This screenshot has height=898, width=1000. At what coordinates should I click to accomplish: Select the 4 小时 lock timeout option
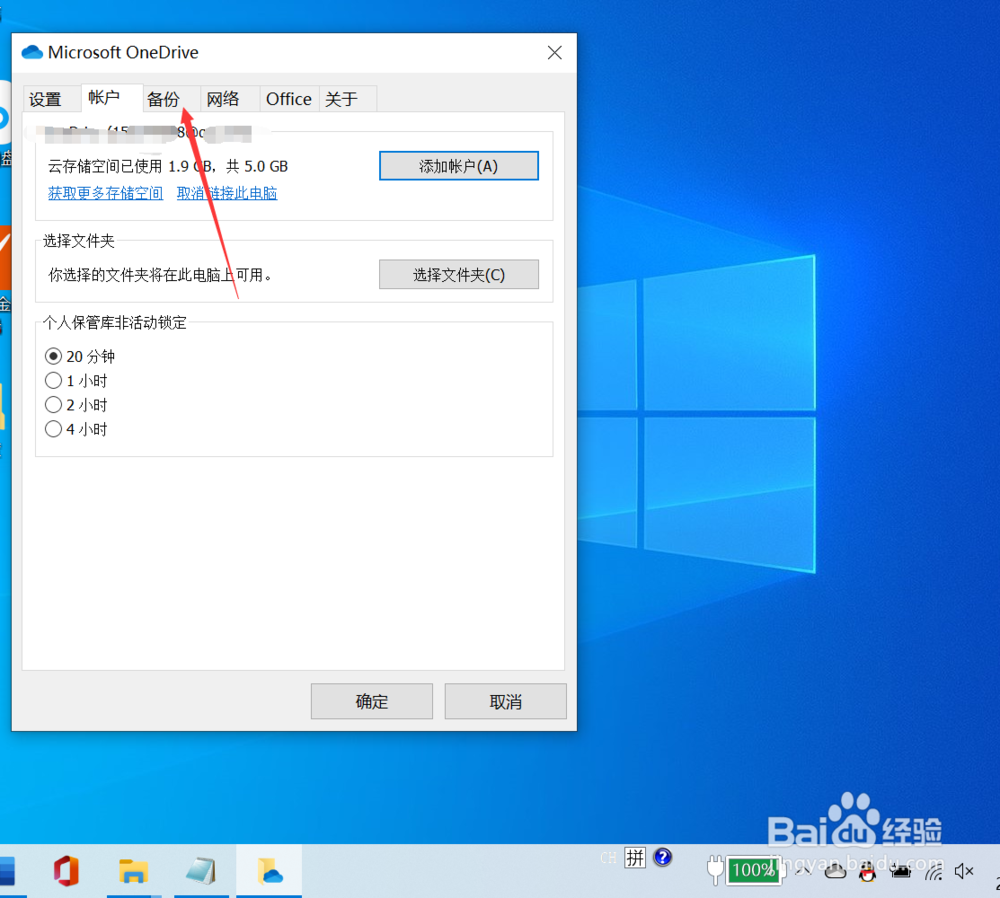click(76, 429)
